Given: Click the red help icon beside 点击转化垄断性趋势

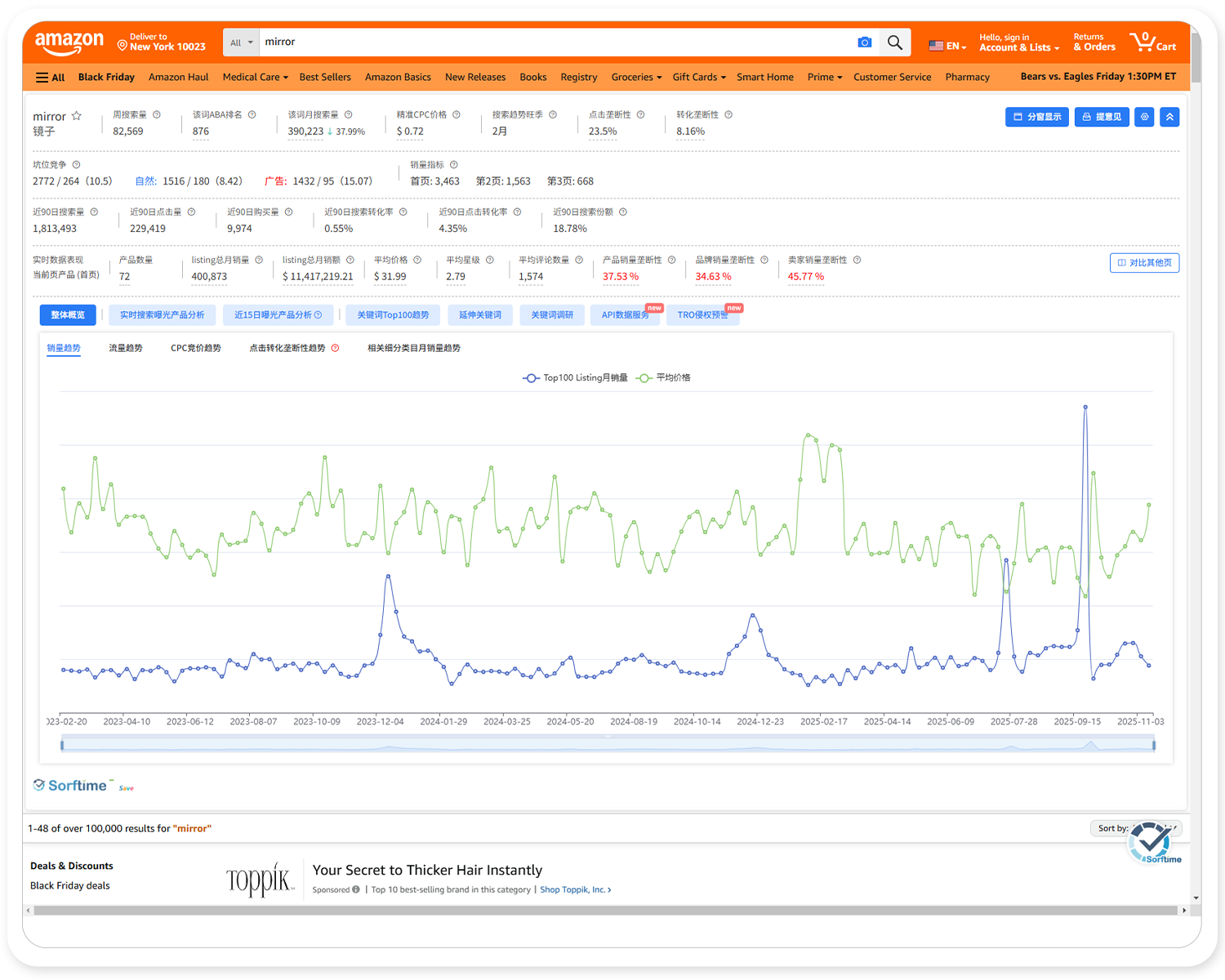Looking at the screenshot, I should pos(335,348).
